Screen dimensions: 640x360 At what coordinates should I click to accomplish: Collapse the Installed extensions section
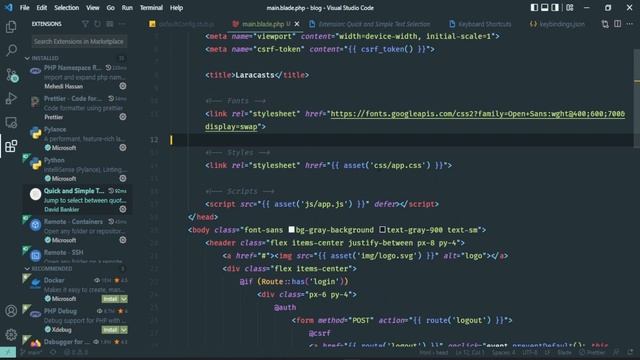tap(27, 58)
